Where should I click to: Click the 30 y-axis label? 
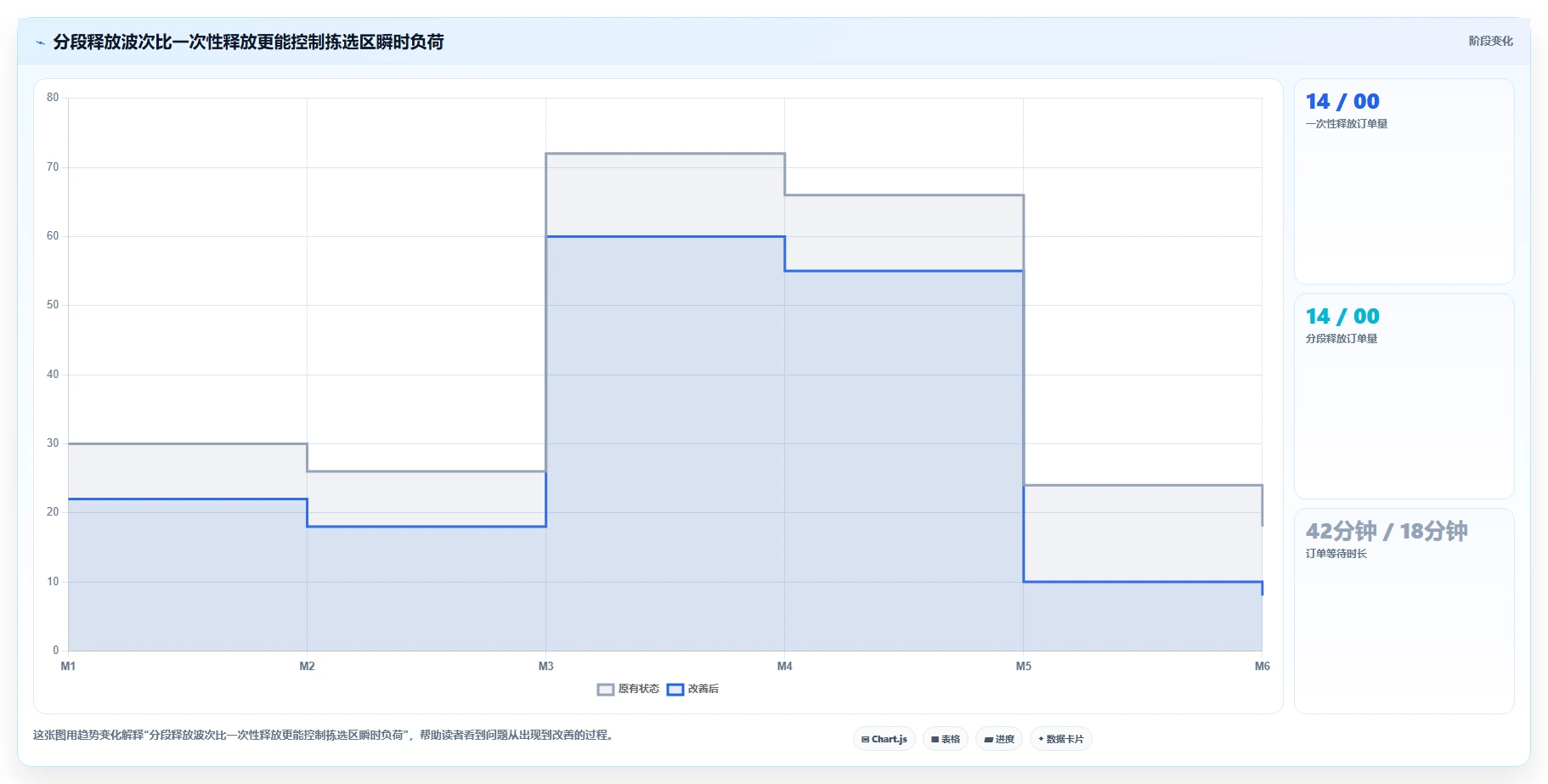pos(53,443)
